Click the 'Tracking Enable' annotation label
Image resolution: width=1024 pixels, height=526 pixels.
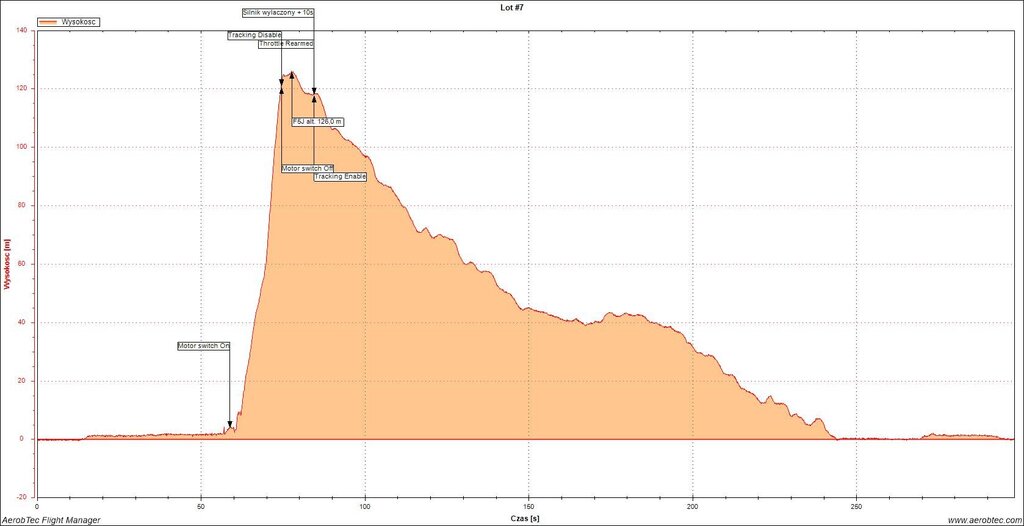click(340, 177)
